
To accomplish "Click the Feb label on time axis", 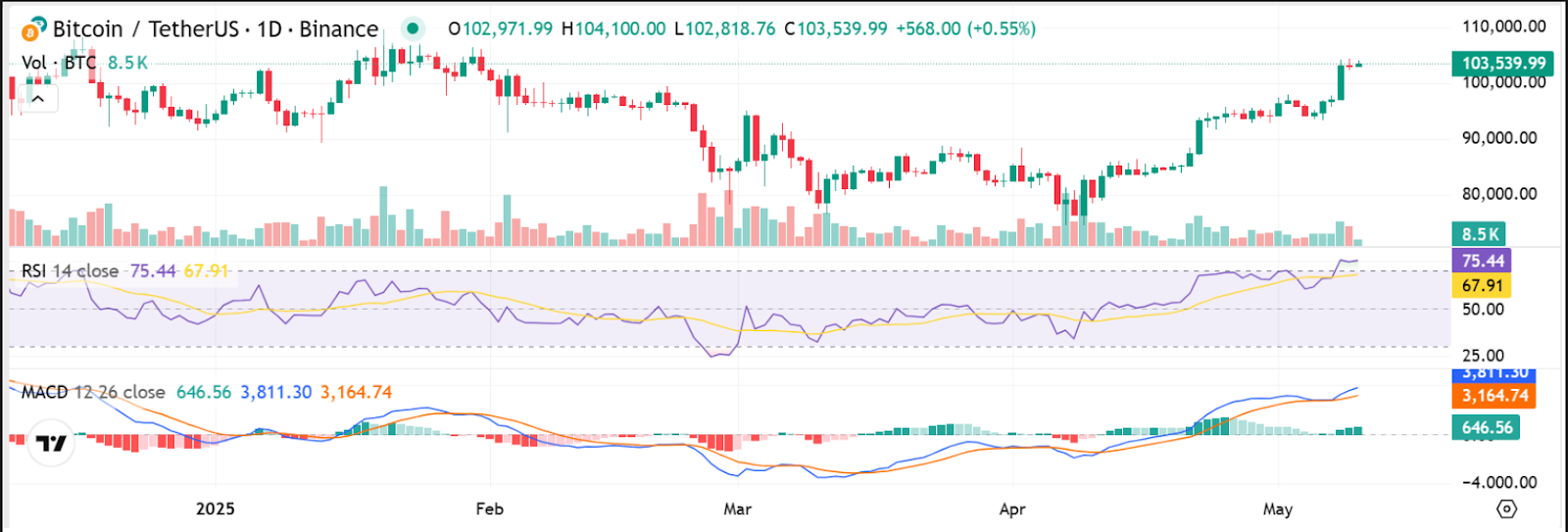I will (x=489, y=508).
